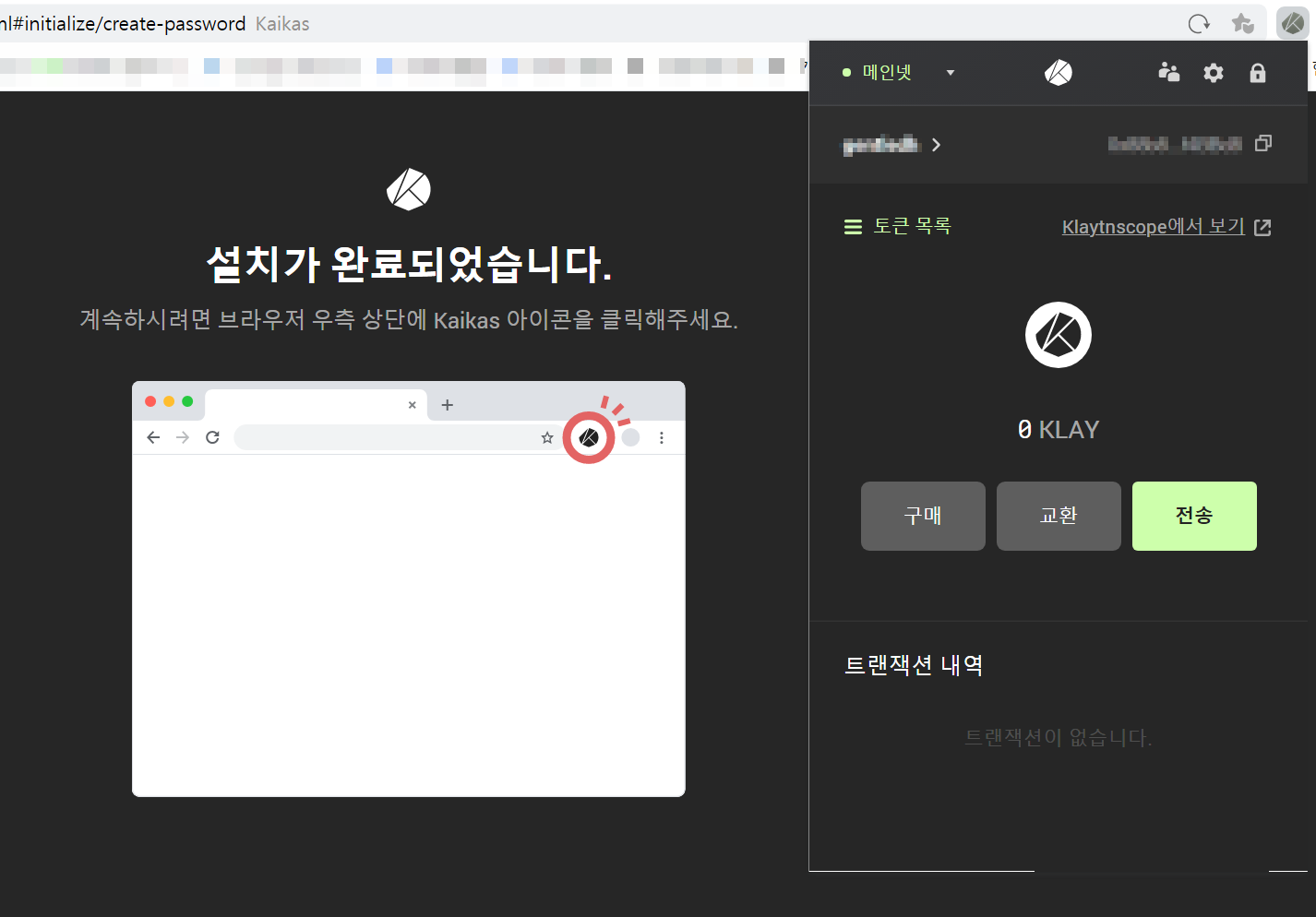1316x917 pixels.
Task: Lock the wallet with padlock icon
Action: pyautogui.click(x=1258, y=73)
